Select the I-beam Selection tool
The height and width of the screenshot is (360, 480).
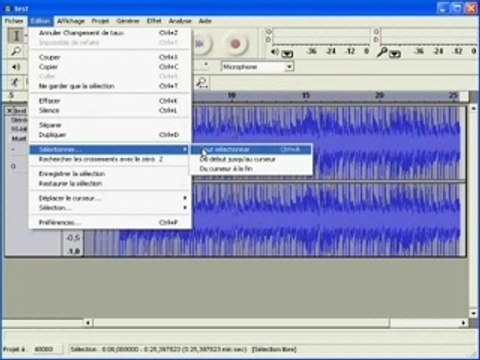click(x=16, y=35)
